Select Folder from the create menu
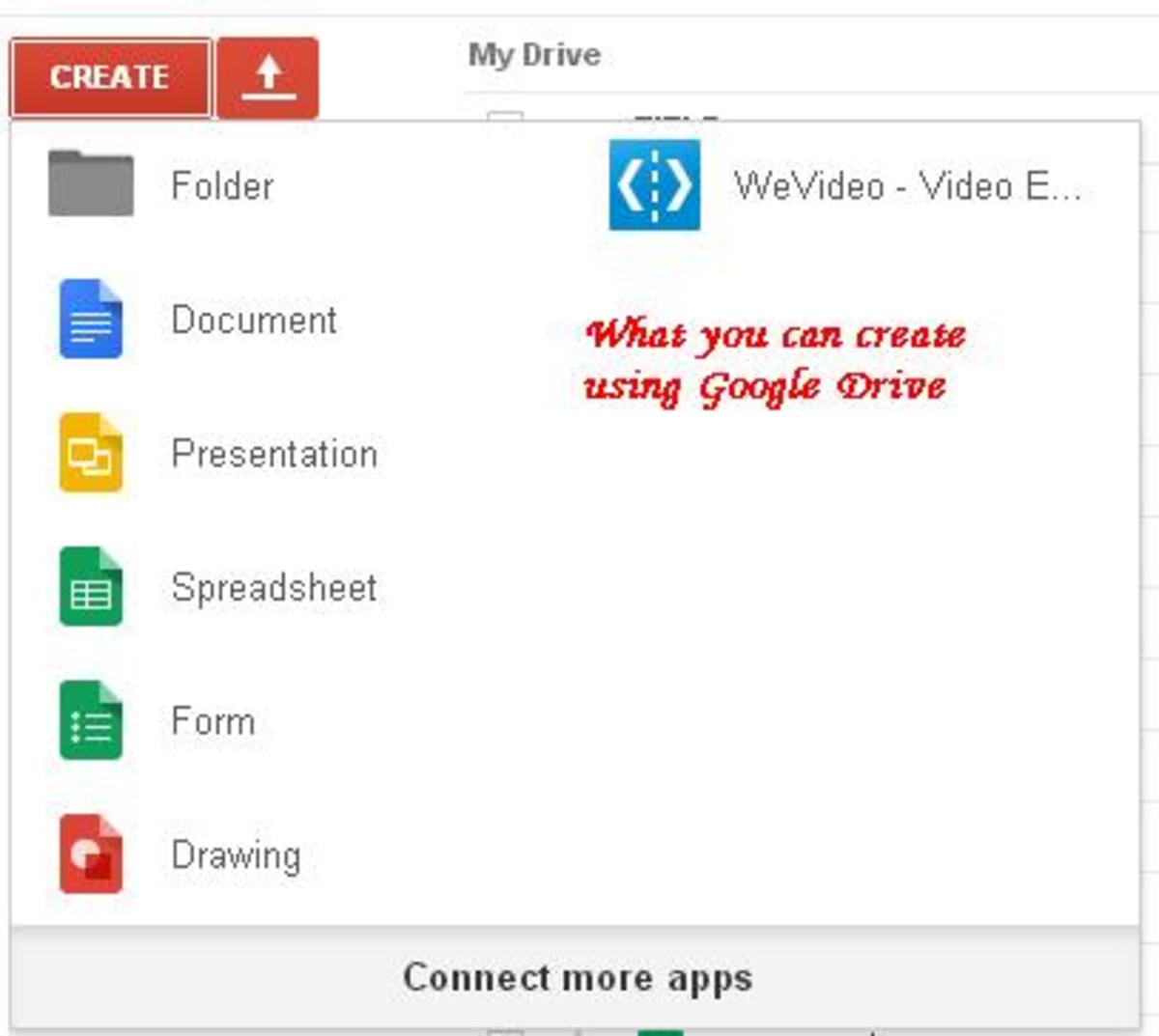Image resolution: width=1159 pixels, height=1036 pixels. (x=220, y=185)
